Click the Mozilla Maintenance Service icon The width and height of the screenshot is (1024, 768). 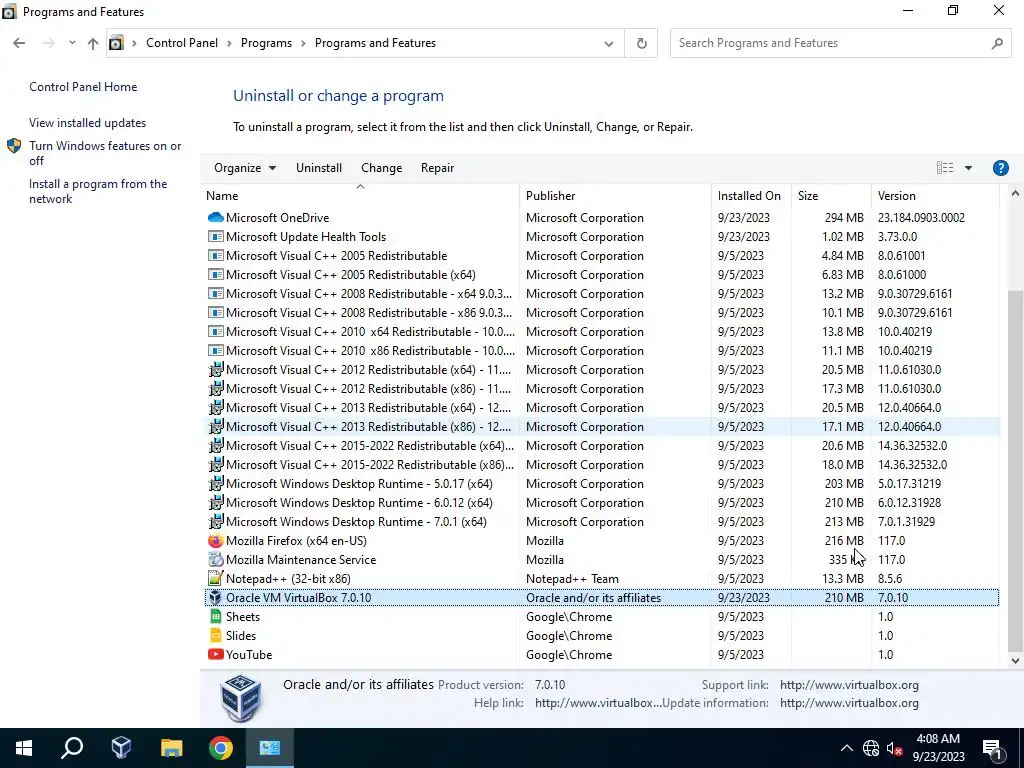click(216, 560)
